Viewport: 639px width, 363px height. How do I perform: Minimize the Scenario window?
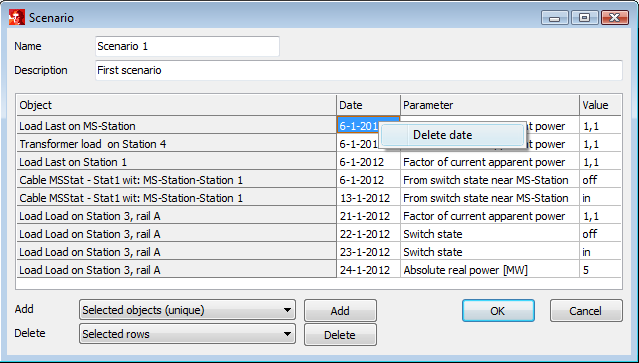pos(555,18)
